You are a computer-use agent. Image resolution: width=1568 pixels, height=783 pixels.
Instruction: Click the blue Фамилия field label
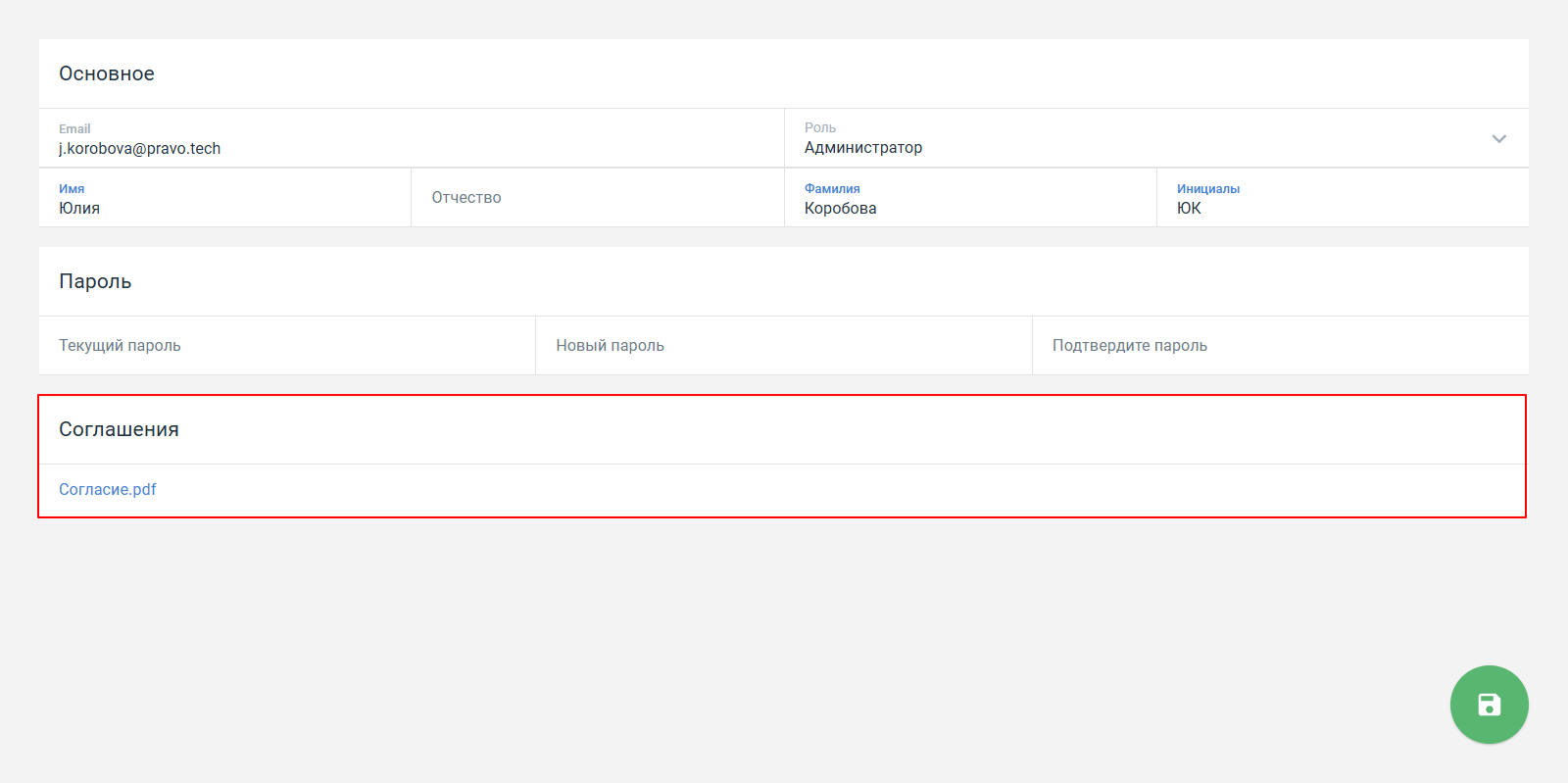click(832, 189)
